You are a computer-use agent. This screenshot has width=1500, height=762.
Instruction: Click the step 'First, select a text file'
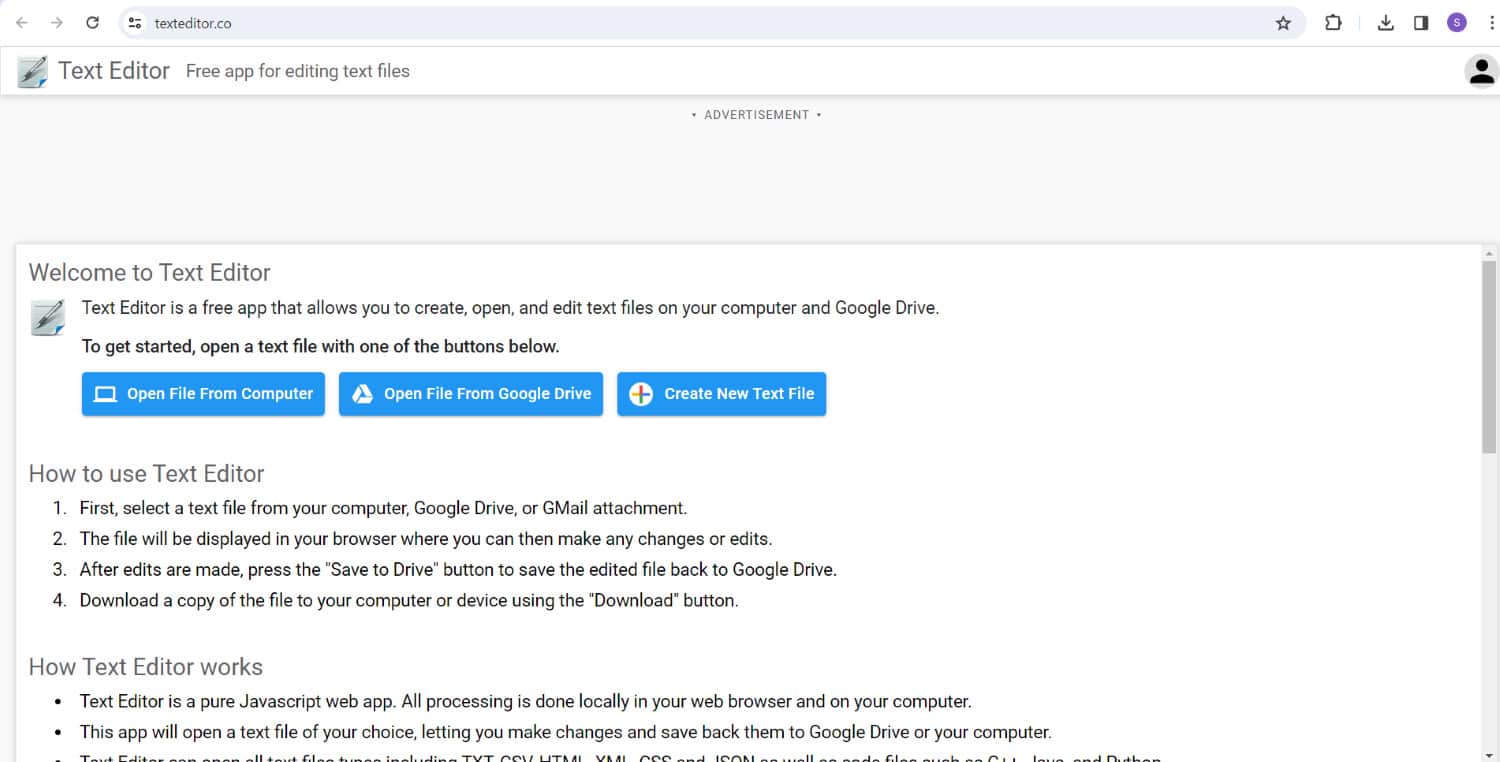click(x=384, y=508)
